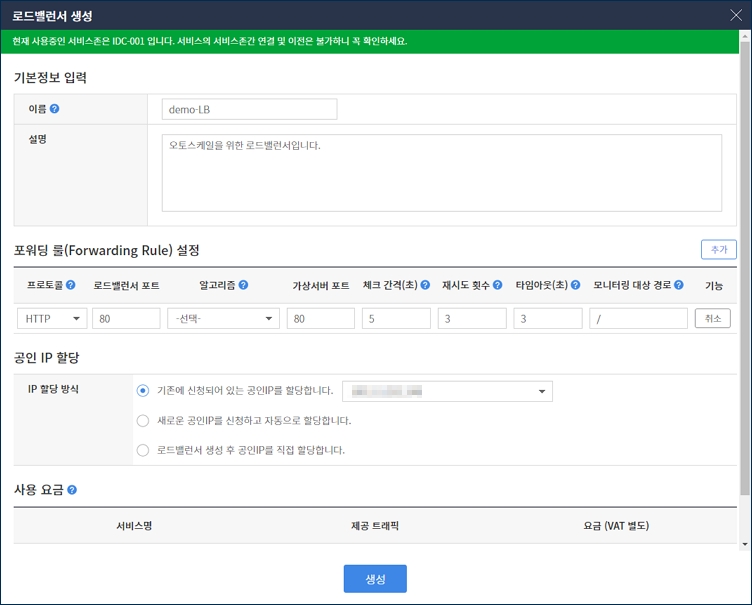Click the help icon beside 프로토콜 header
Image resolution: width=752 pixels, height=605 pixels.
tap(71, 285)
